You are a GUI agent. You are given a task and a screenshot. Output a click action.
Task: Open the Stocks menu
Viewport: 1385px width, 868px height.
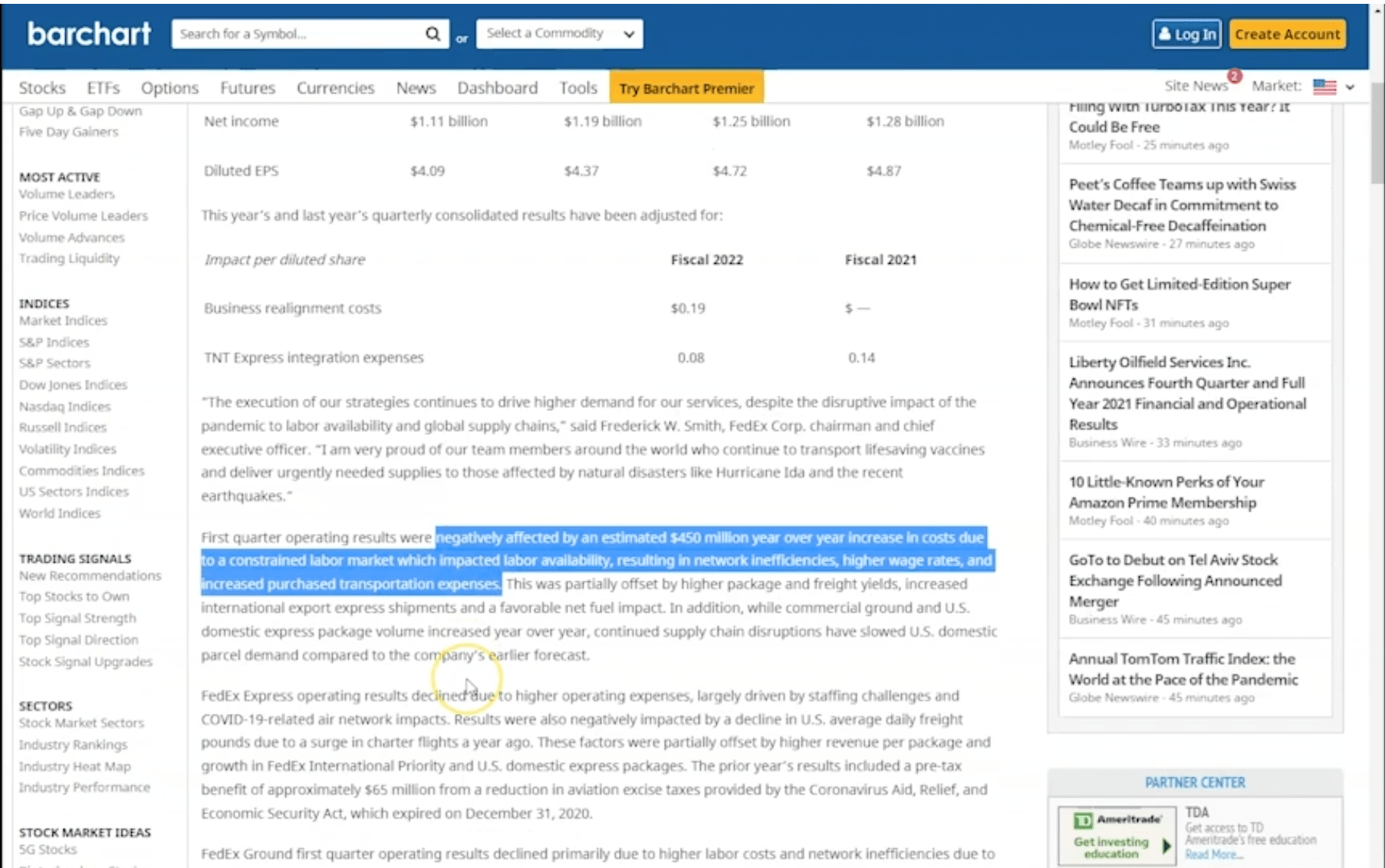(x=42, y=88)
